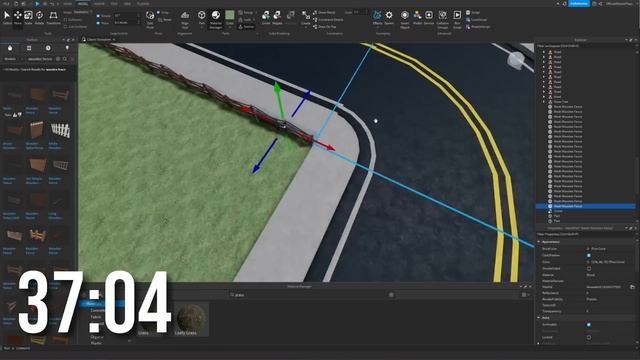Toggle the CastShadow property checkbox

click(589, 255)
